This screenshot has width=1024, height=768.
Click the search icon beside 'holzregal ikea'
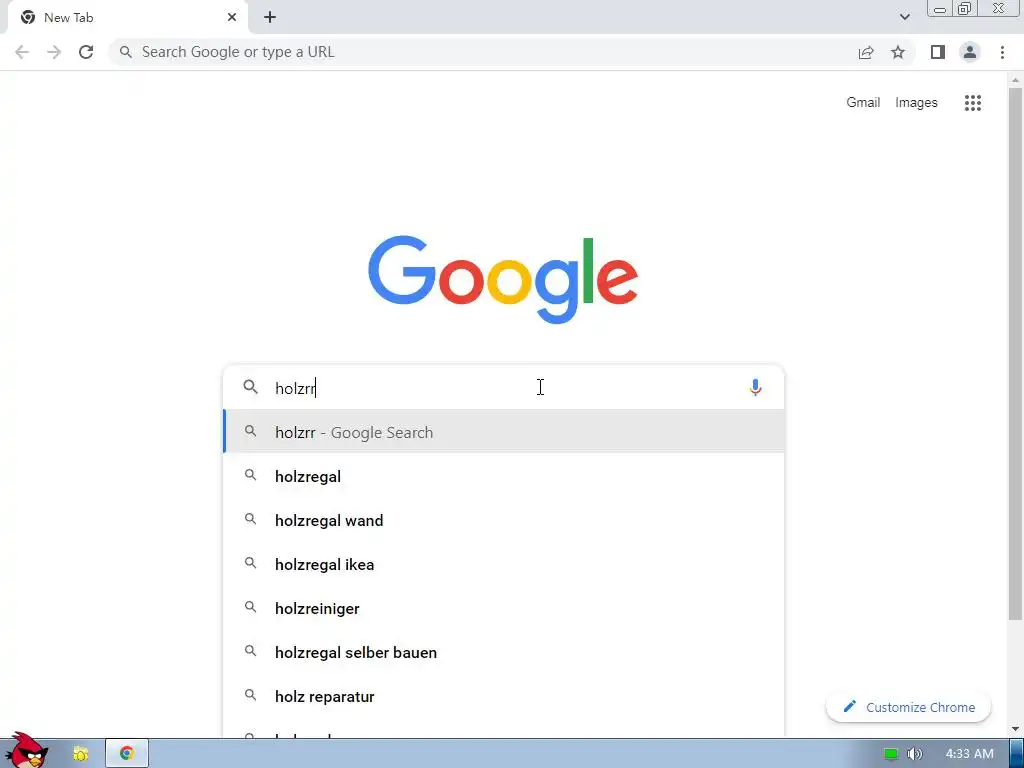tap(250, 563)
